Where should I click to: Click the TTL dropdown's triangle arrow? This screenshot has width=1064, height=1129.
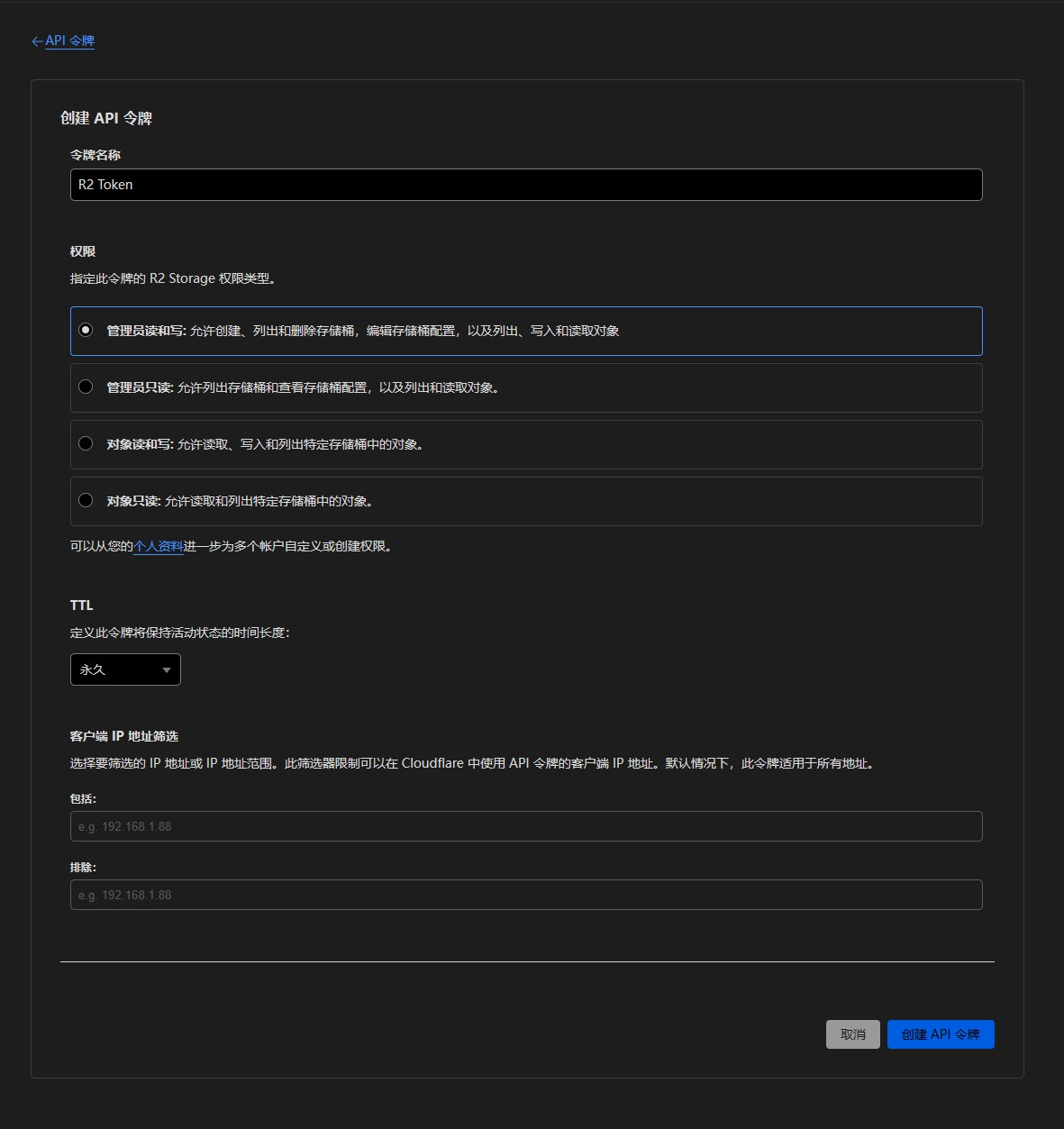pyautogui.click(x=167, y=670)
